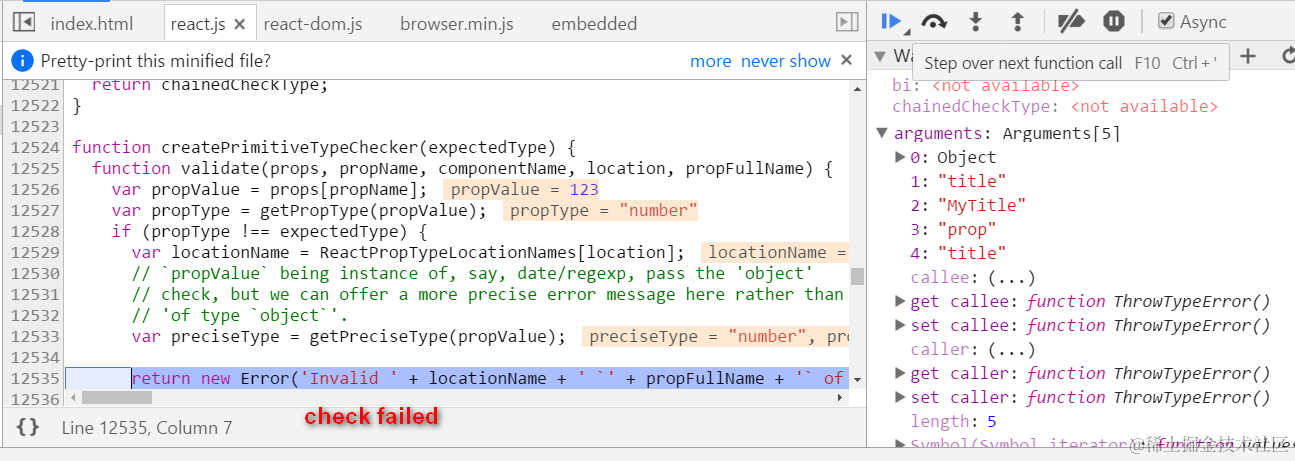Click the propValue = 123 inline value
This screenshot has width=1295, height=461.
[x=523, y=189]
